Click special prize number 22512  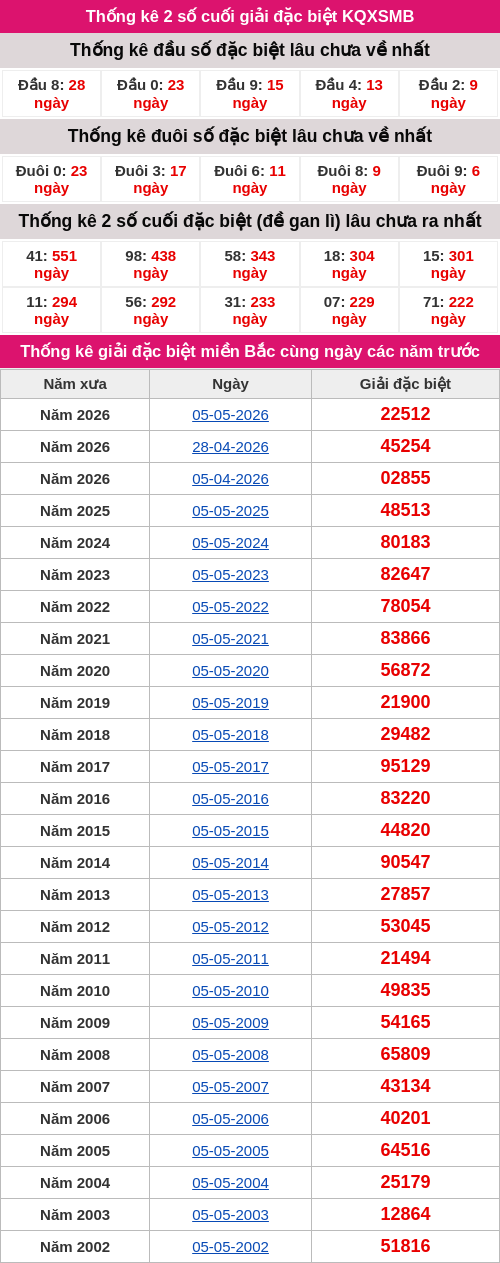pyautogui.click(x=405, y=414)
